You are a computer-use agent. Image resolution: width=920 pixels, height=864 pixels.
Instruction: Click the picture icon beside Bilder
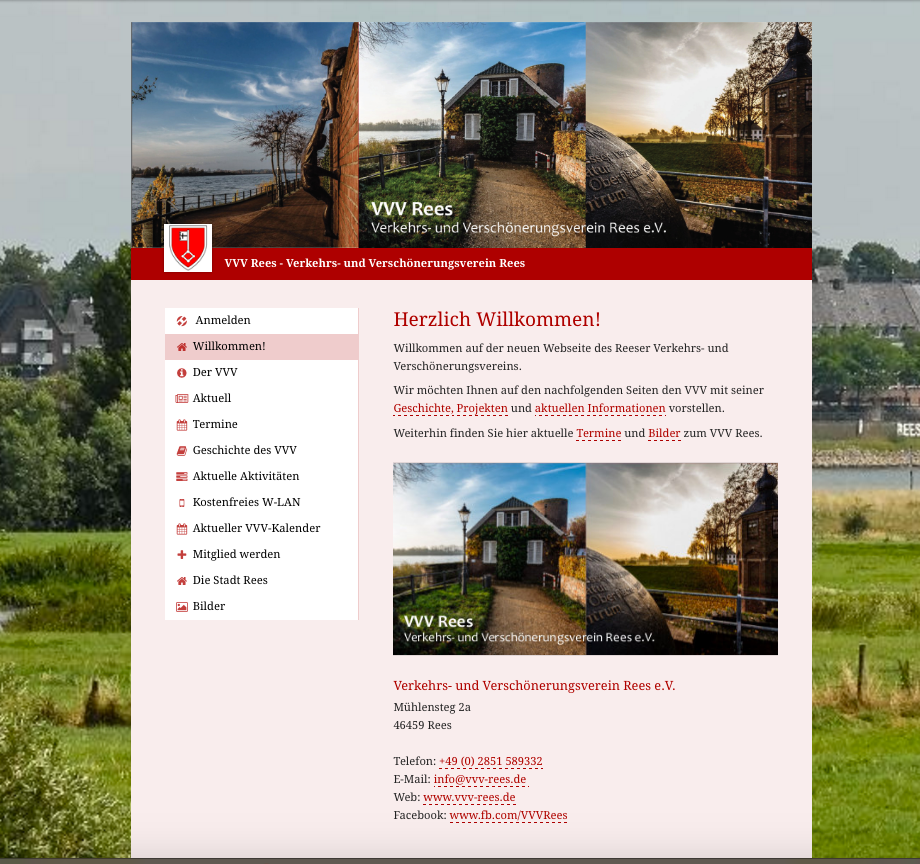pyautogui.click(x=182, y=607)
